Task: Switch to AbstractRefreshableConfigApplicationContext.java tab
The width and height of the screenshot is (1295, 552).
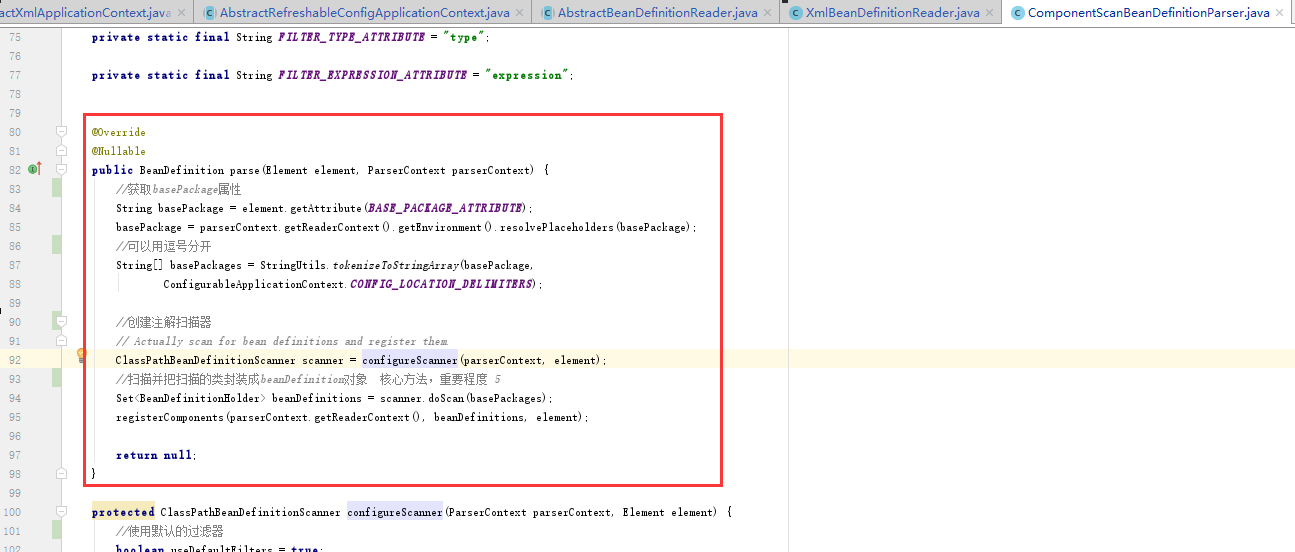Action: (361, 13)
